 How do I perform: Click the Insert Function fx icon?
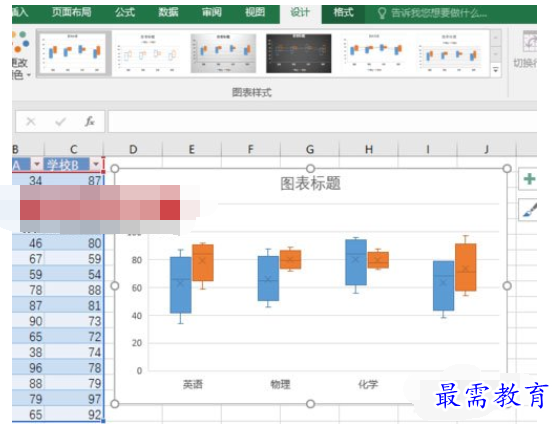[x=90, y=121]
